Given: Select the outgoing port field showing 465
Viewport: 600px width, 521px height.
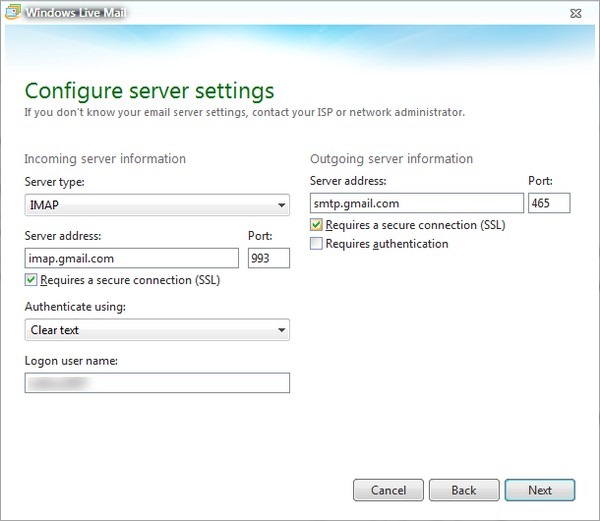Looking at the screenshot, I should (548, 203).
